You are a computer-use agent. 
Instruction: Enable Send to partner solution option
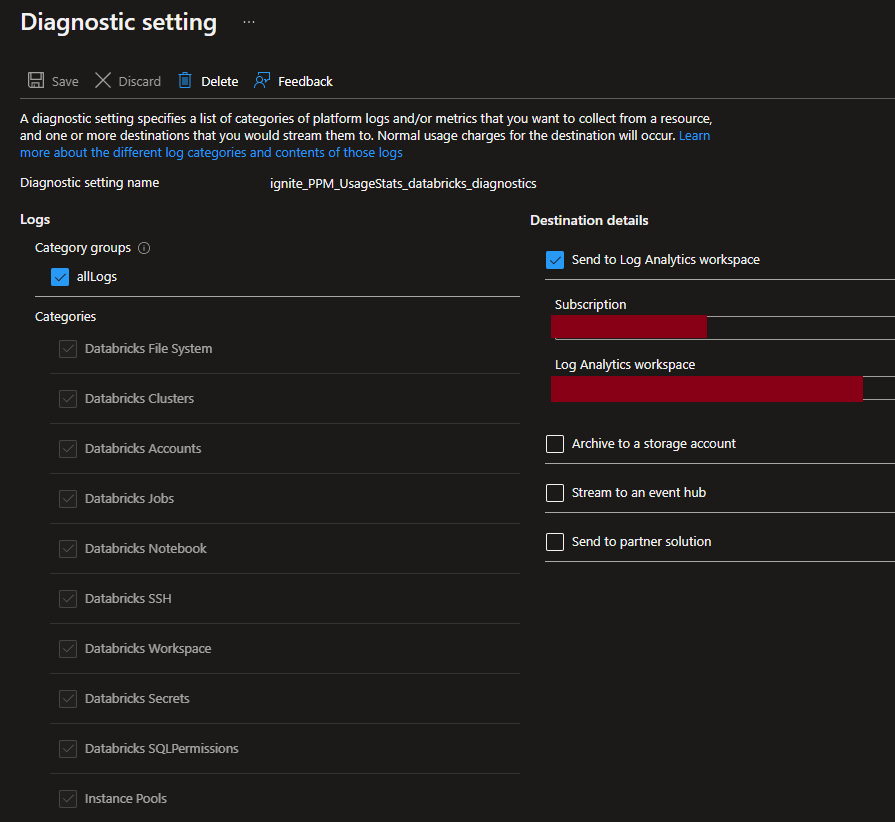click(x=555, y=542)
